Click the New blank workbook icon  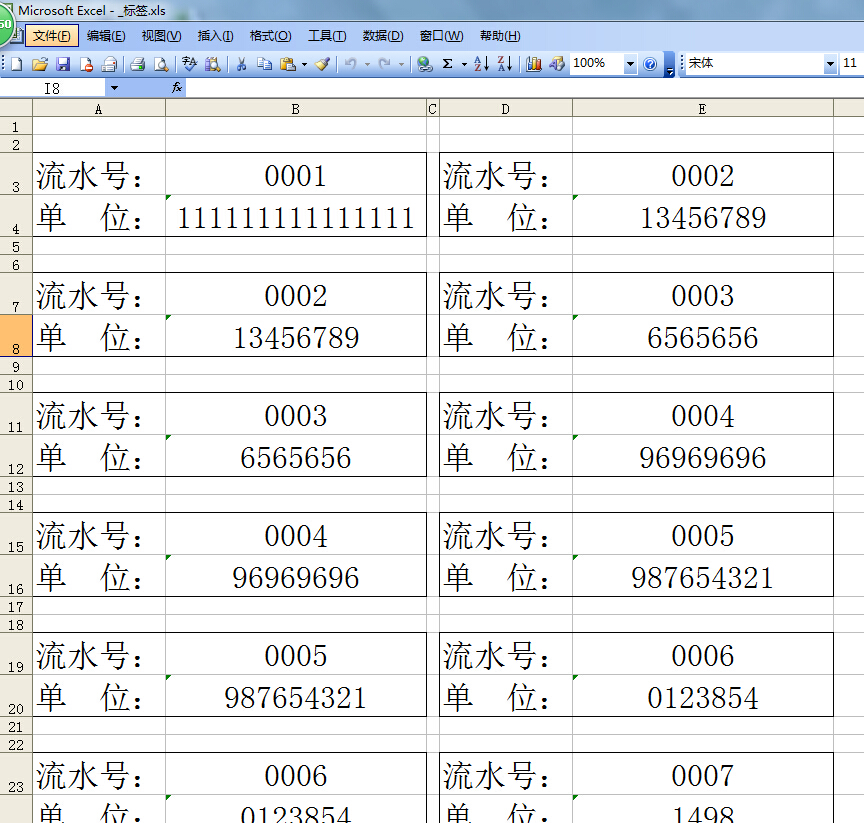(x=17, y=64)
